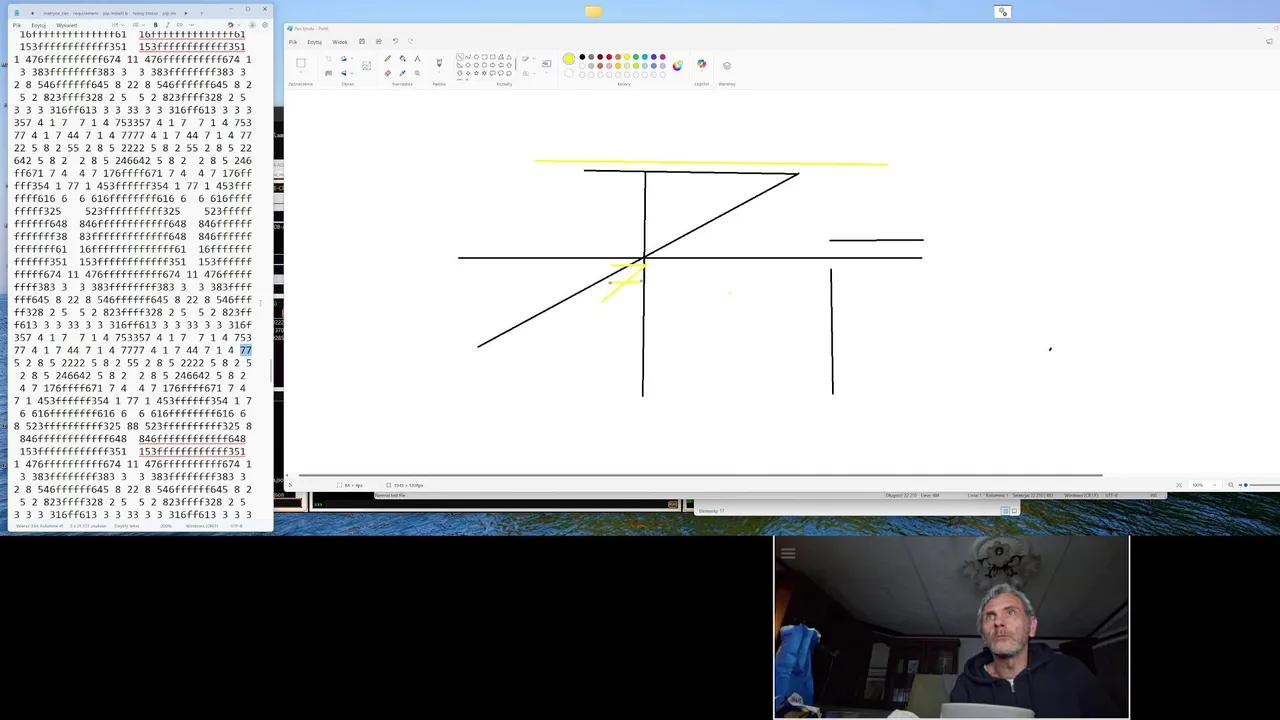The width and height of the screenshot is (1280, 720).
Task: Expand the Selection tool dropdown arrow
Action: coord(301,73)
